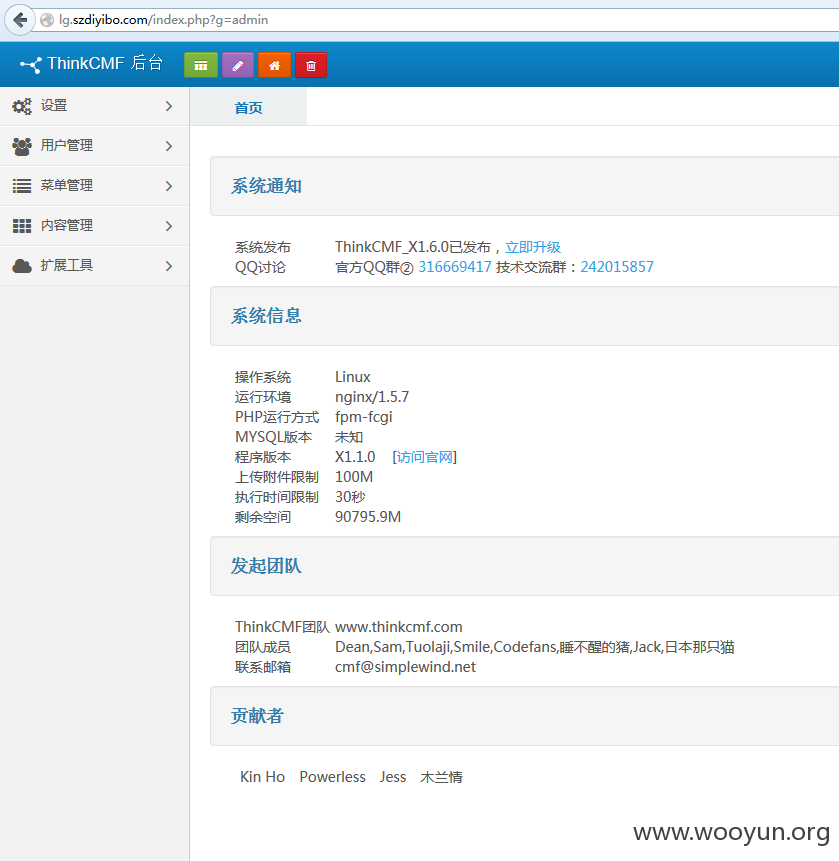Click the ThinkCMF_X1.6.0已发布 notice text
This screenshot has width=839, height=861.
[413, 247]
